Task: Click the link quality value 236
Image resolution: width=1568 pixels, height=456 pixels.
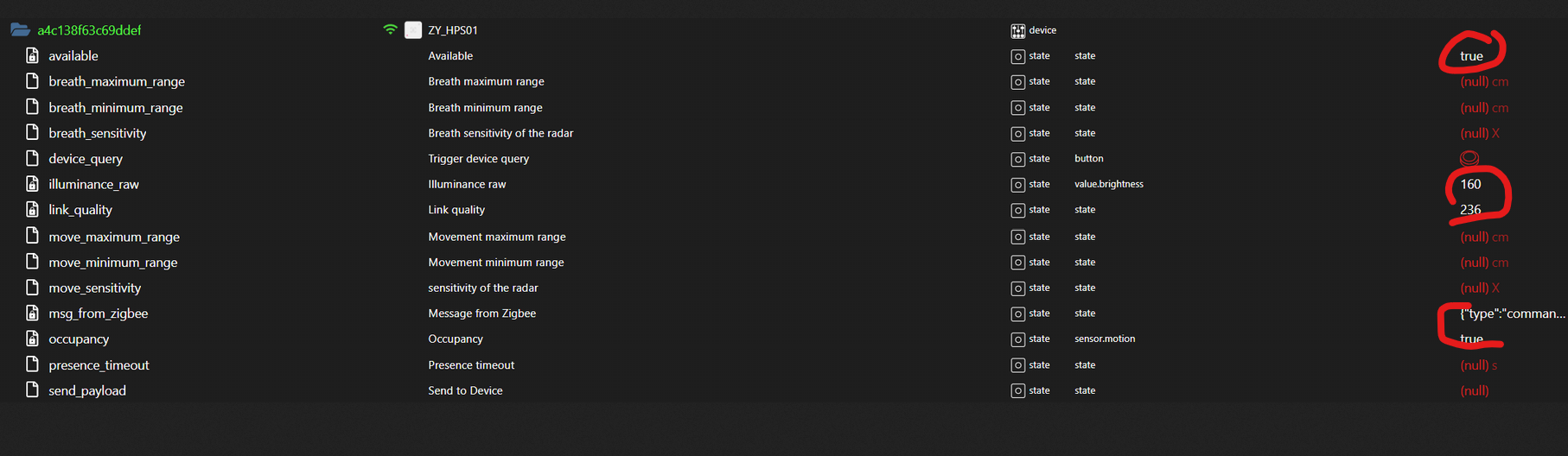Action: (x=1470, y=210)
